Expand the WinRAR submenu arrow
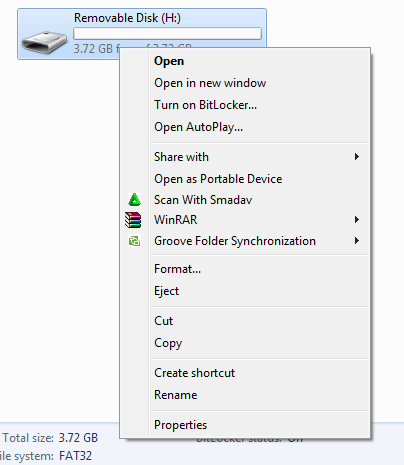404x465 pixels. pyautogui.click(x=357, y=220)
